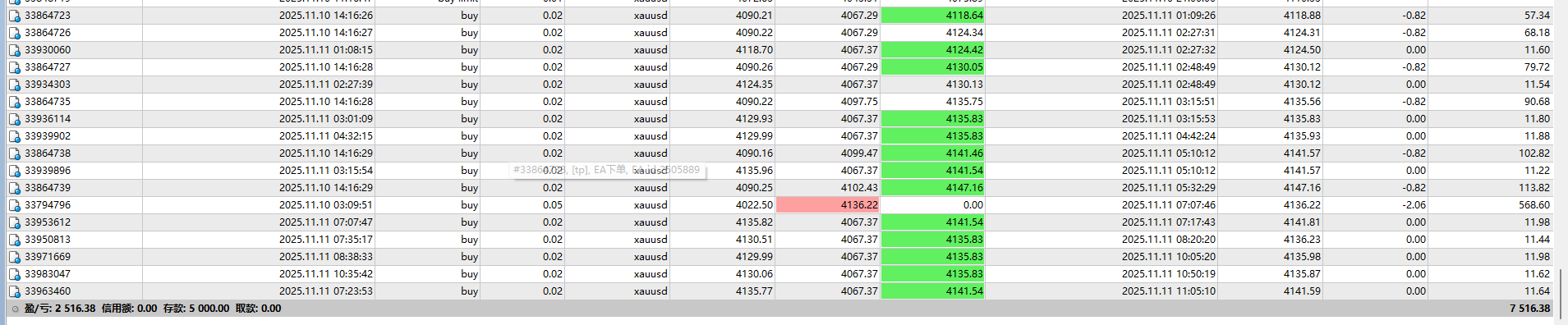Click open time 2025.11.11 01:08:15

(x=326, y=50)
